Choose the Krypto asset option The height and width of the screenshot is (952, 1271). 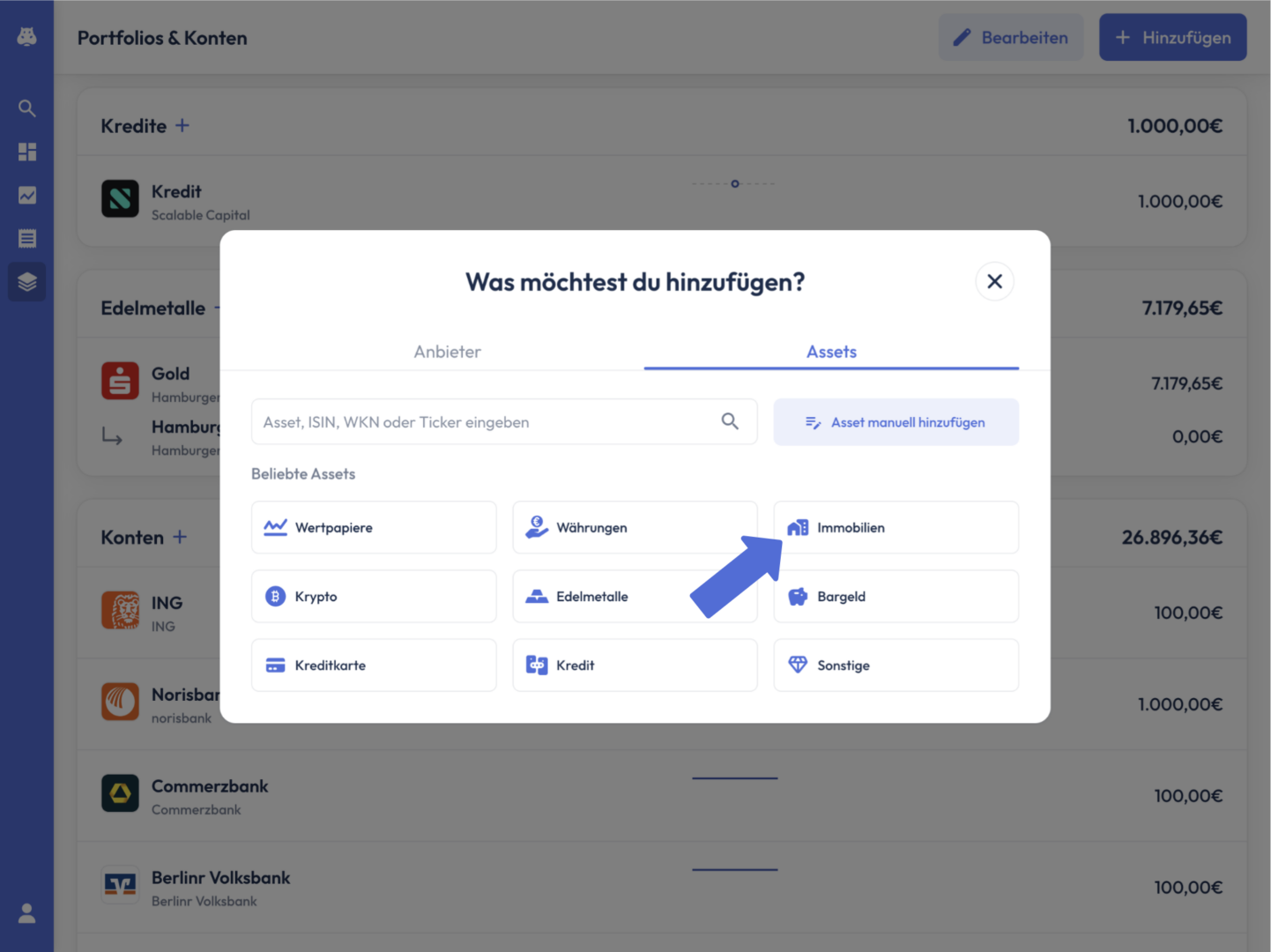[374, 596]
